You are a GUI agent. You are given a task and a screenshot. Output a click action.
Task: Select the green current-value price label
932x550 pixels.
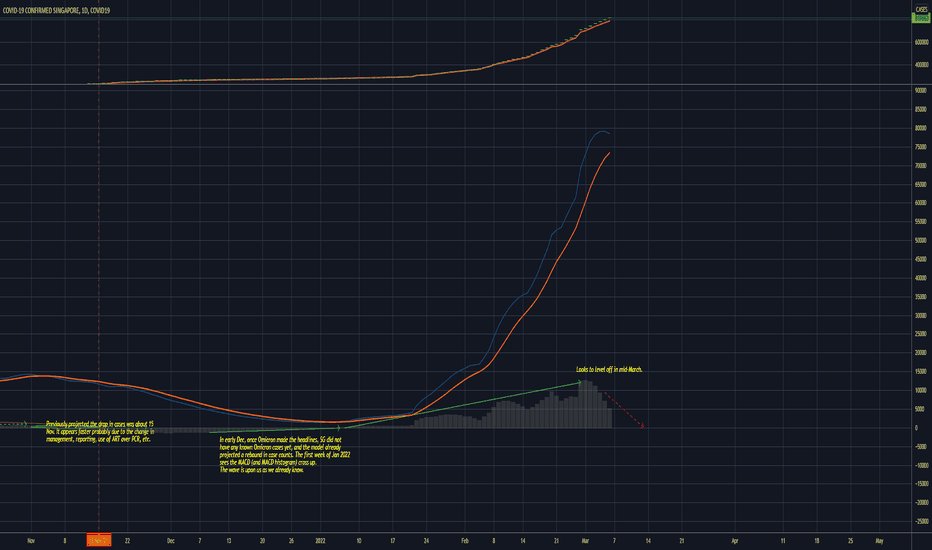921,18
